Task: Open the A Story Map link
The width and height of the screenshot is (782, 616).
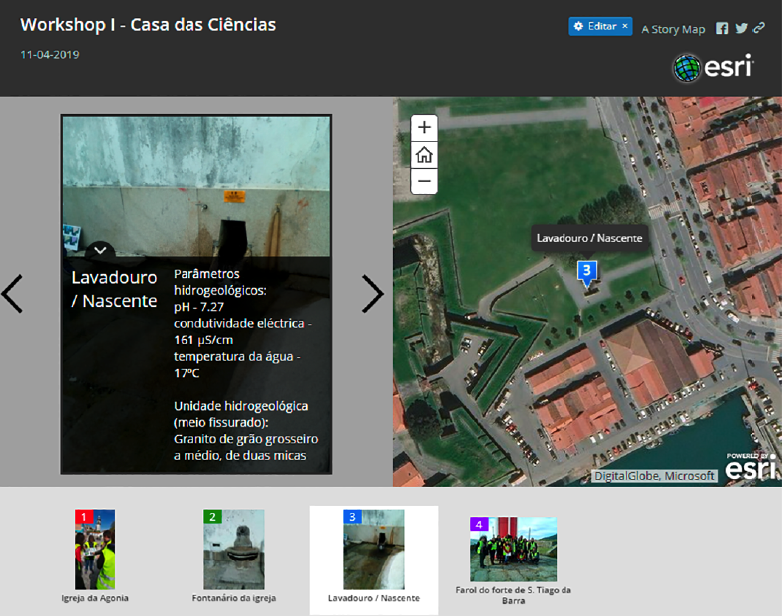Action: pyautogui.click(x=673, y=29)
